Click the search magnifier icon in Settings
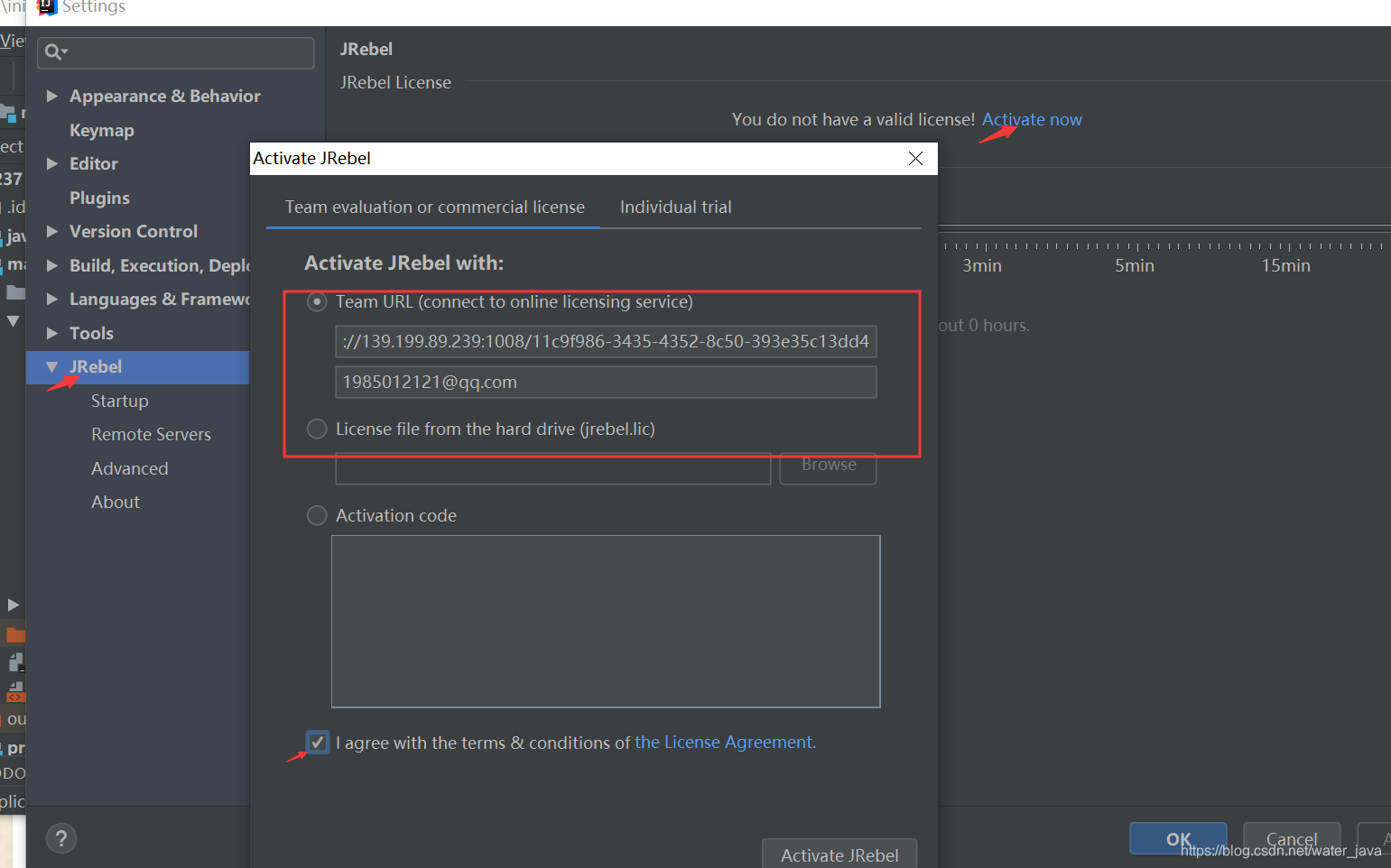Image resolution: width=1391 pixels, height=868 pixels. [x=55, y=52]
